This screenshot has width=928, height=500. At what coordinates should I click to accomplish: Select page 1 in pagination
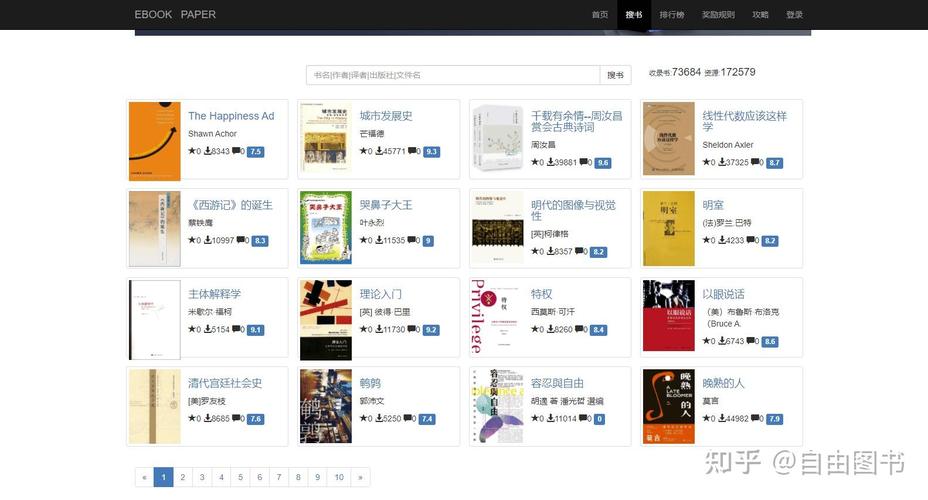163,478
